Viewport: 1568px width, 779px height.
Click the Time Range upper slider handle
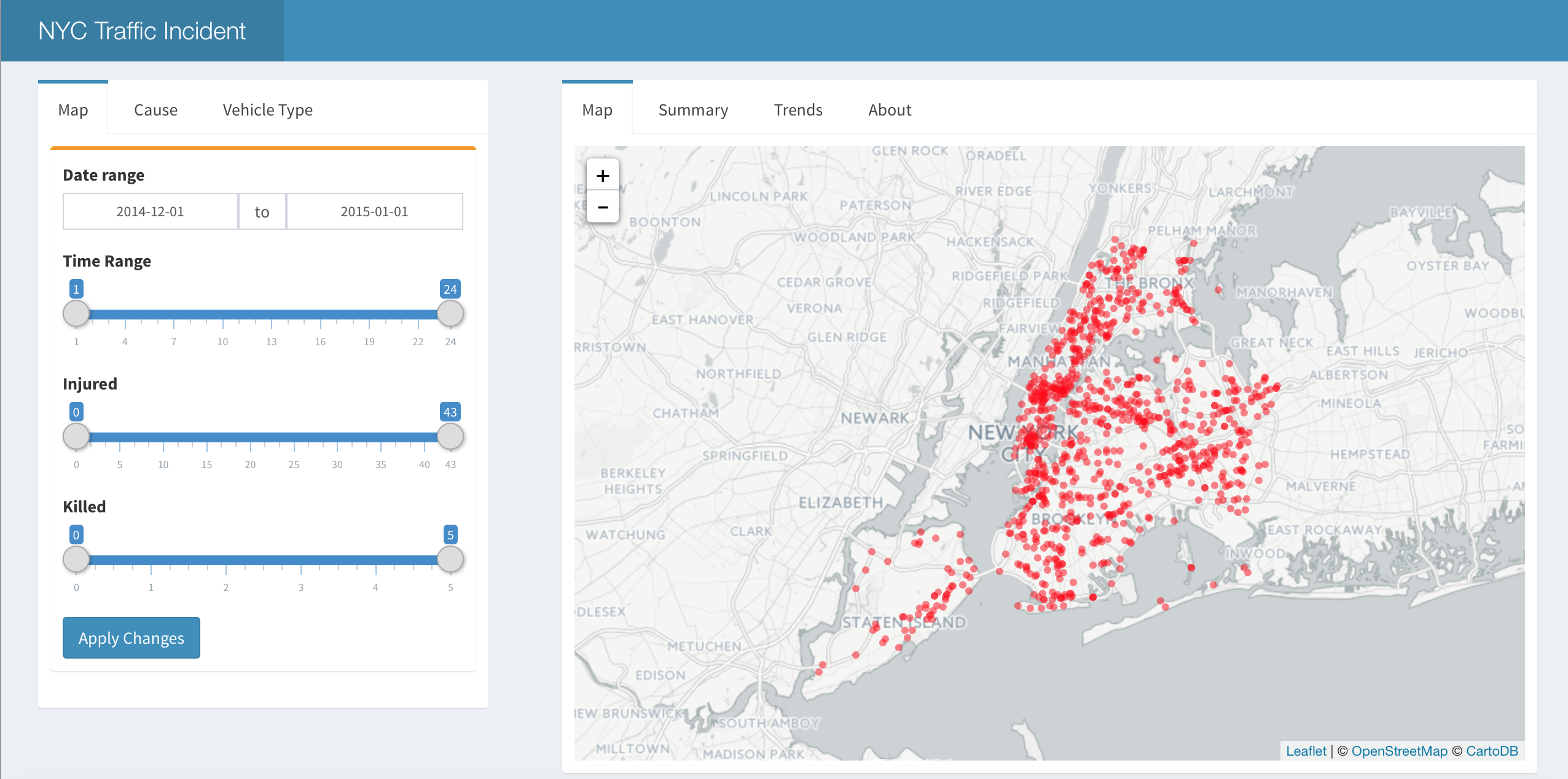point(450,314)
